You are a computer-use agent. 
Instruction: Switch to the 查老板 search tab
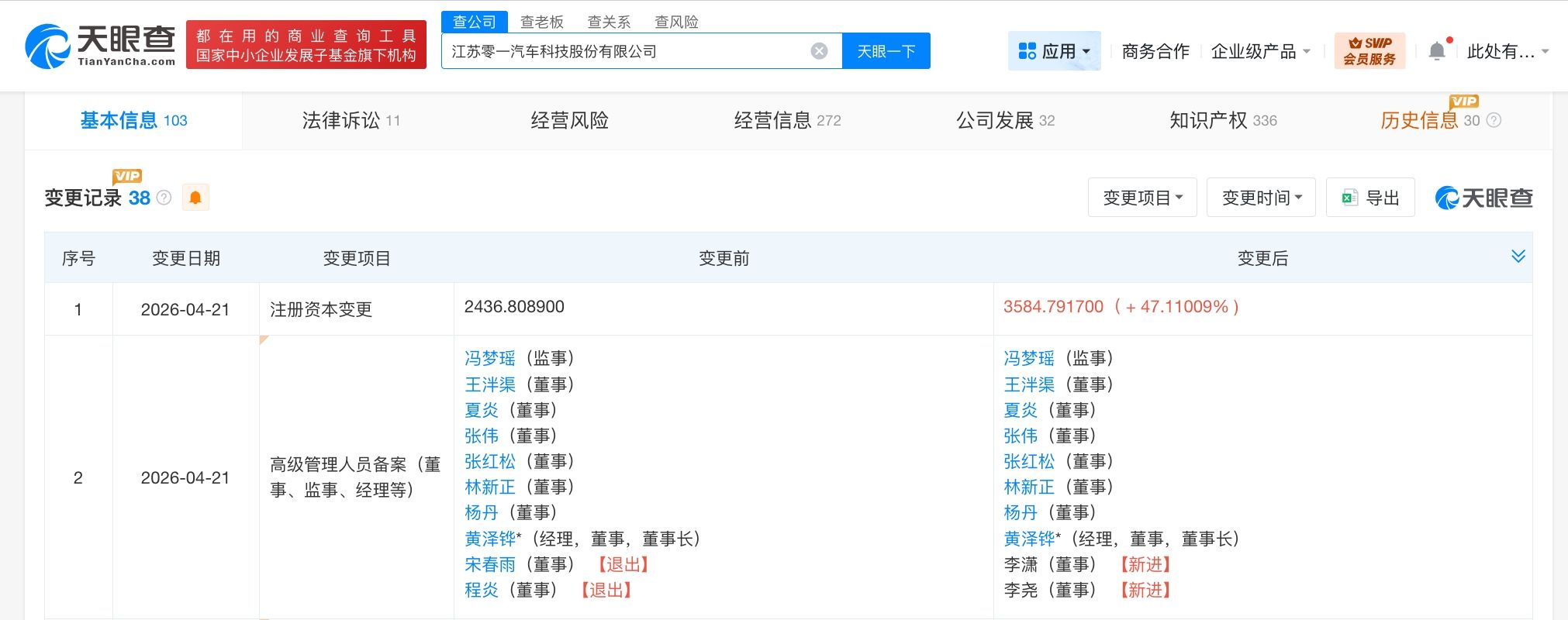point(542,22)
